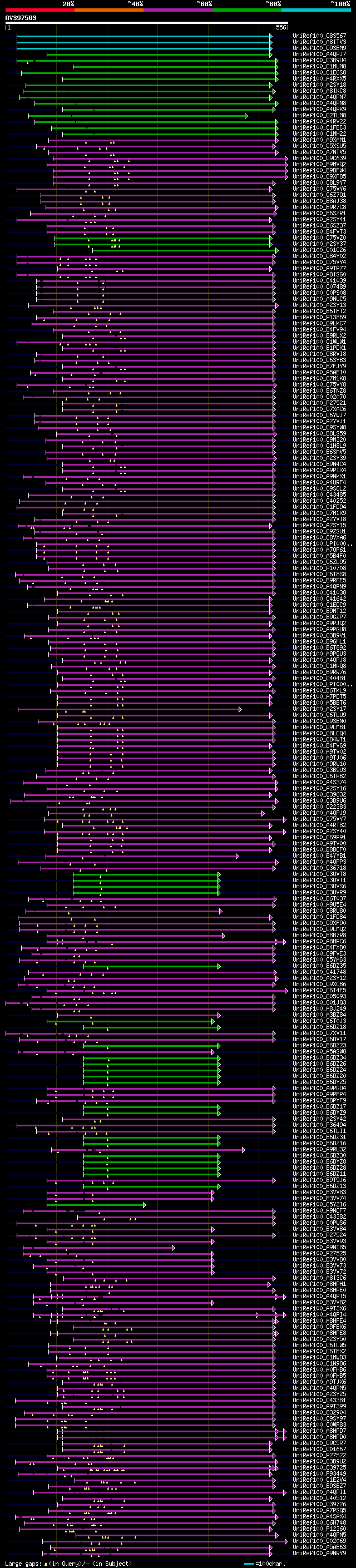Select hit label UniRef100_Q84WT1
This screenshot has width=356, height=1568.
[319, 740]
